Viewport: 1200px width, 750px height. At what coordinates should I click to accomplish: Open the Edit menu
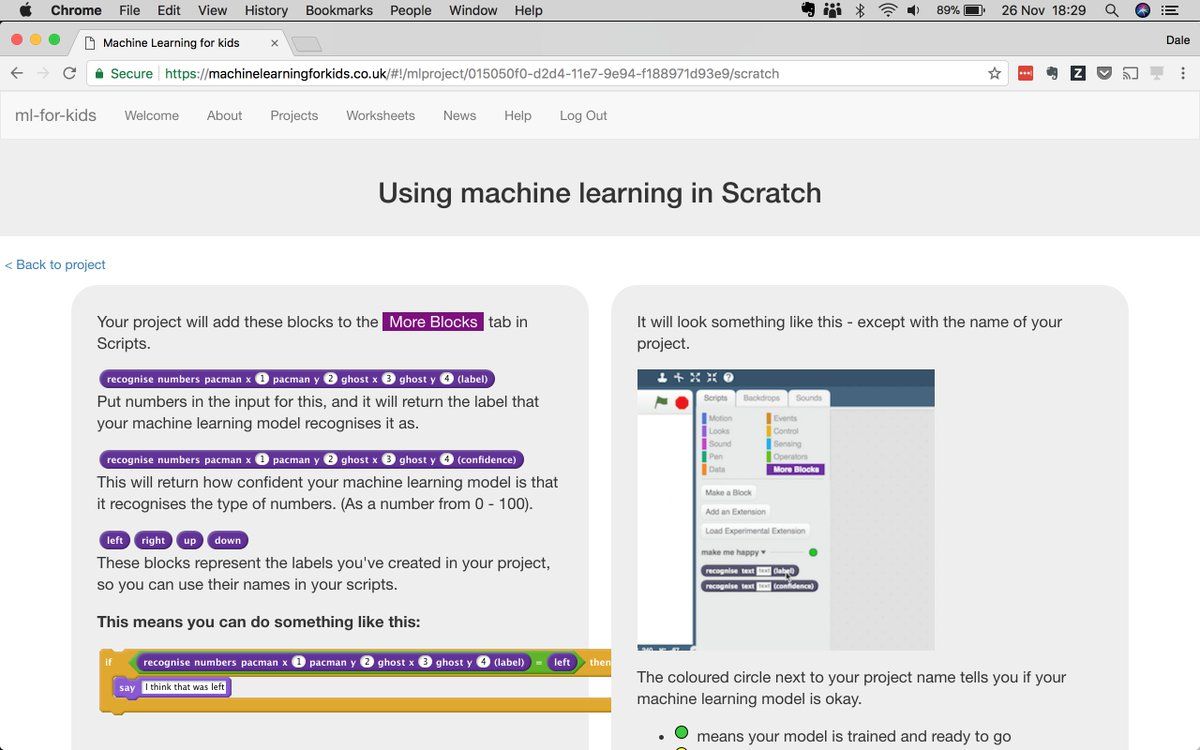point(169,10)
